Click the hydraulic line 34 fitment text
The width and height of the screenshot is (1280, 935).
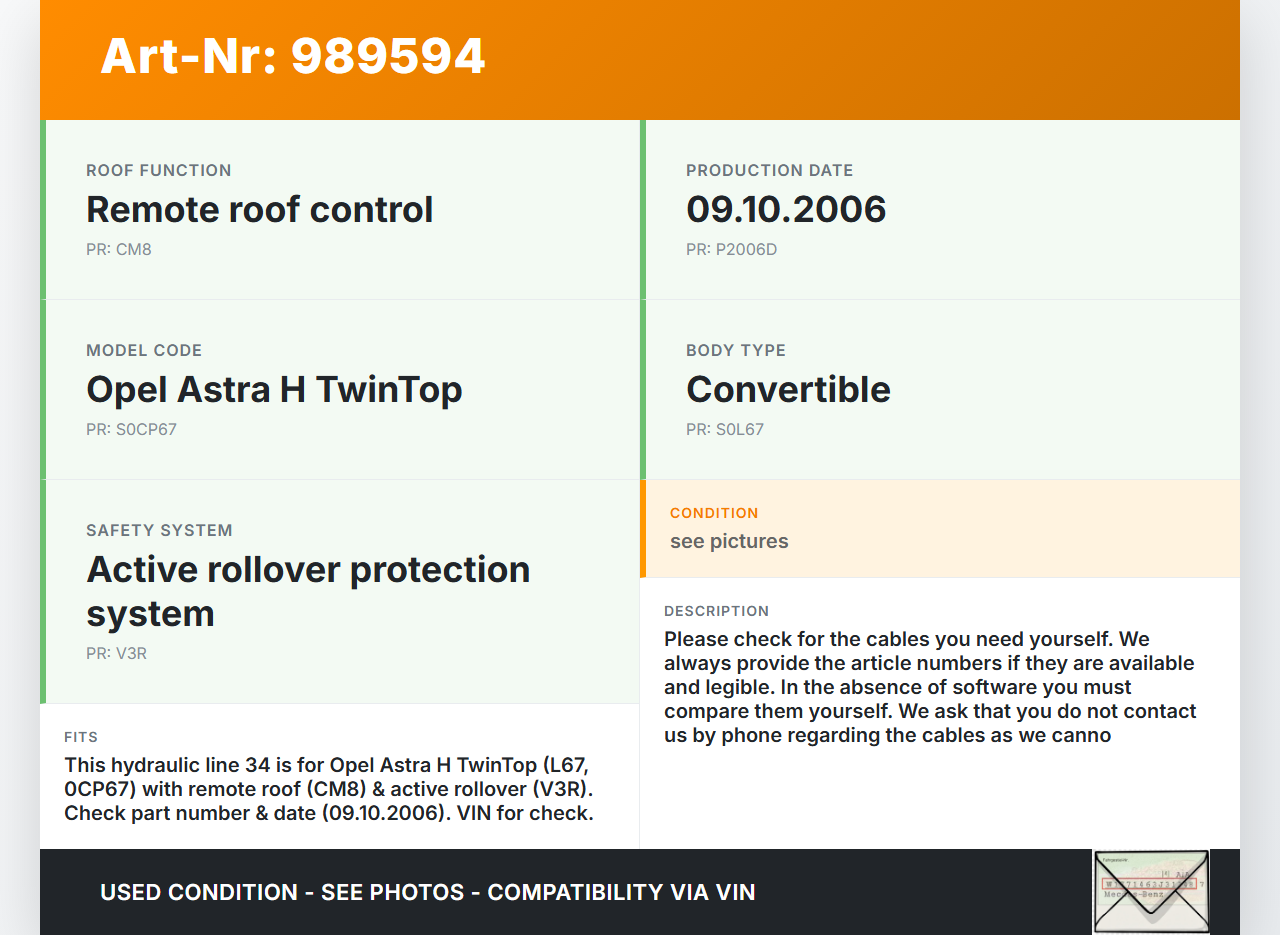(329, 789)
